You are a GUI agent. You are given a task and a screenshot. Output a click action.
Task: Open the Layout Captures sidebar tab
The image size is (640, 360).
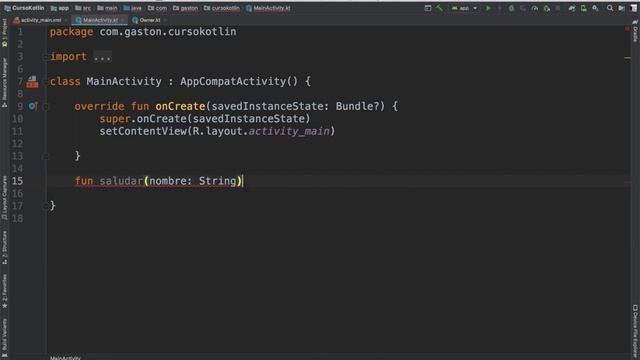[x=4, y=198]
